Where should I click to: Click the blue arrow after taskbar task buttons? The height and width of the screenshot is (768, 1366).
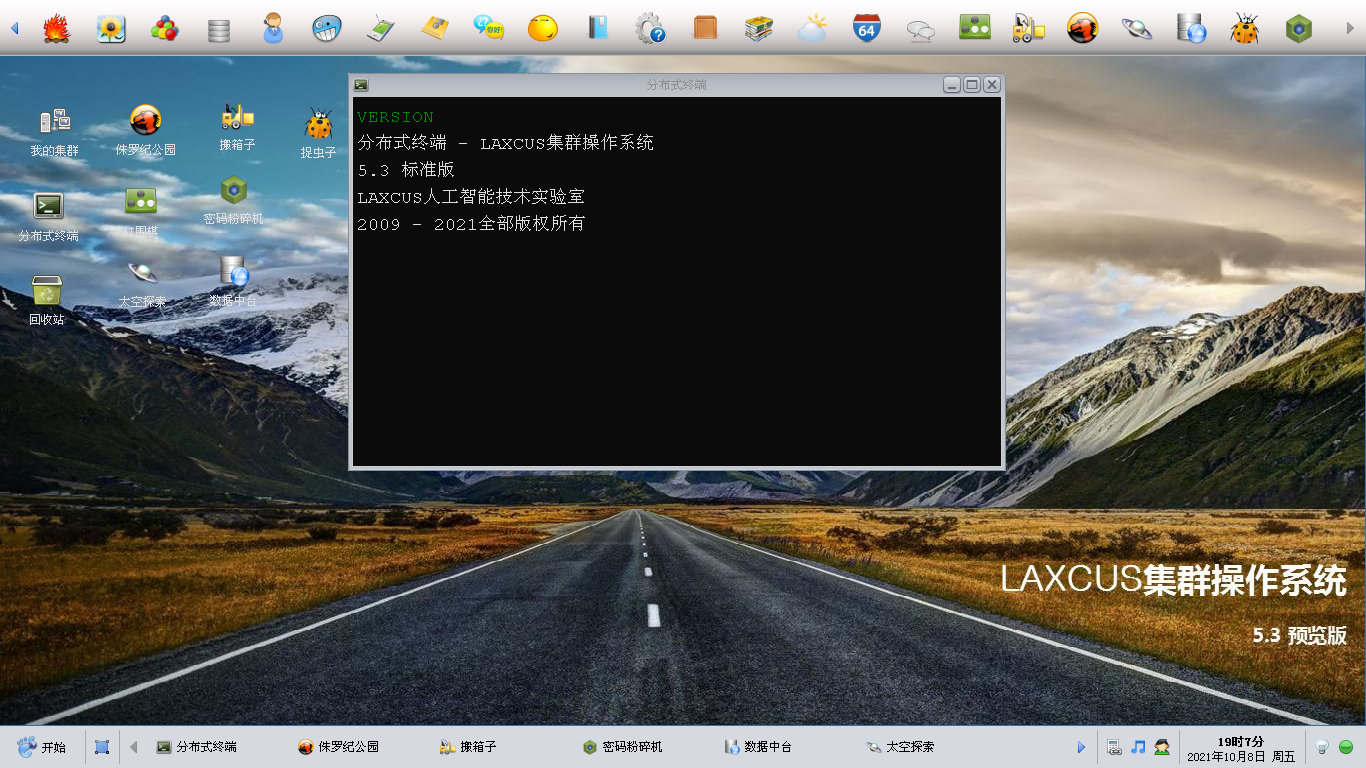1081,746
